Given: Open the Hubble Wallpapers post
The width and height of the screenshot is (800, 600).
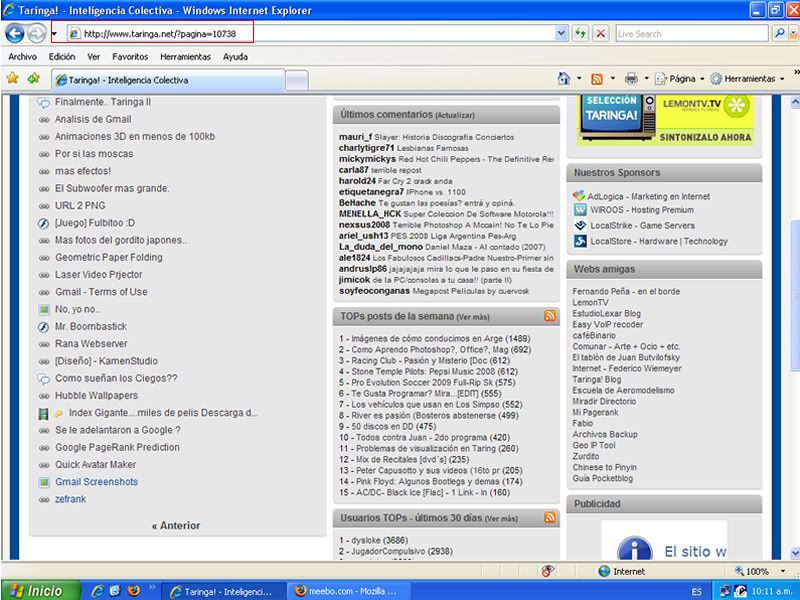Looking at the screenshot, I should pyautogui.click(x=96, y=395).
